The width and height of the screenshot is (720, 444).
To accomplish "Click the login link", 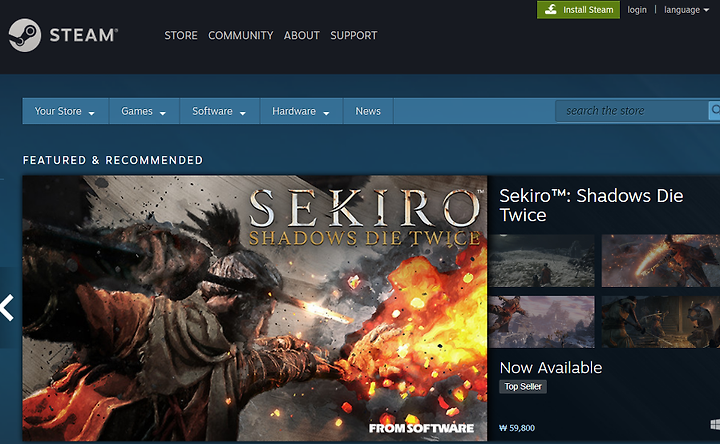I will tap(637, 10).
